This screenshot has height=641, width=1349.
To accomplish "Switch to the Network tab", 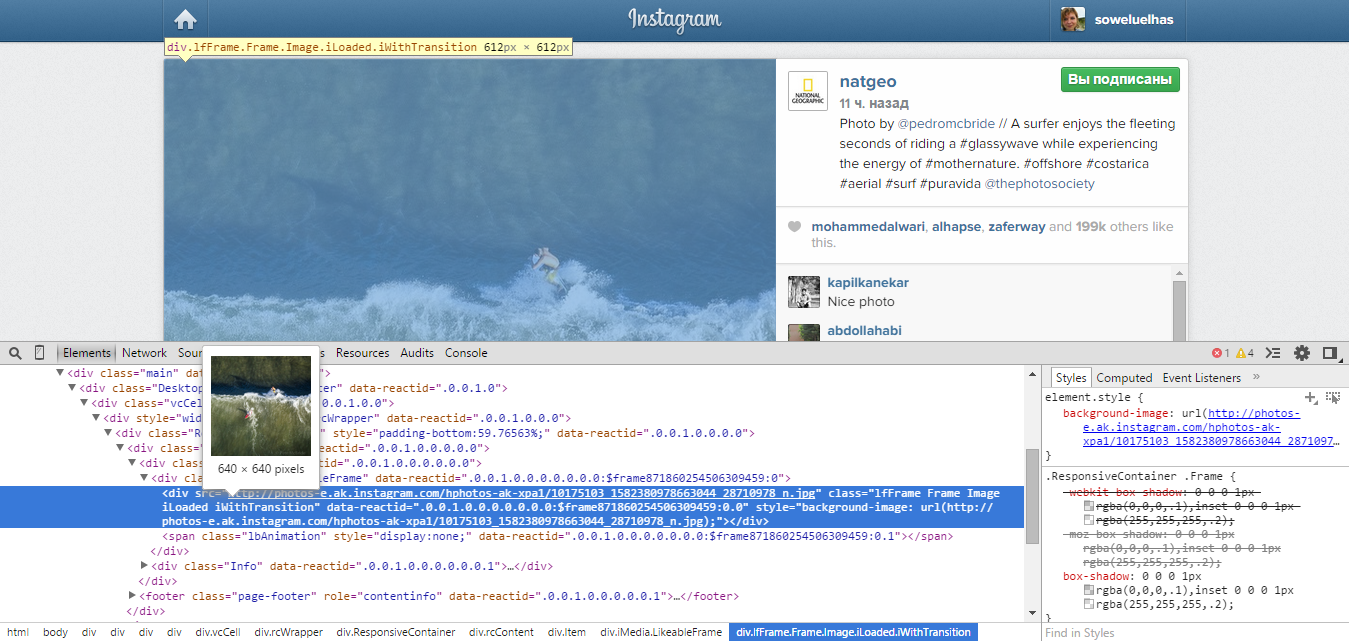I will (x=144, y=353).
